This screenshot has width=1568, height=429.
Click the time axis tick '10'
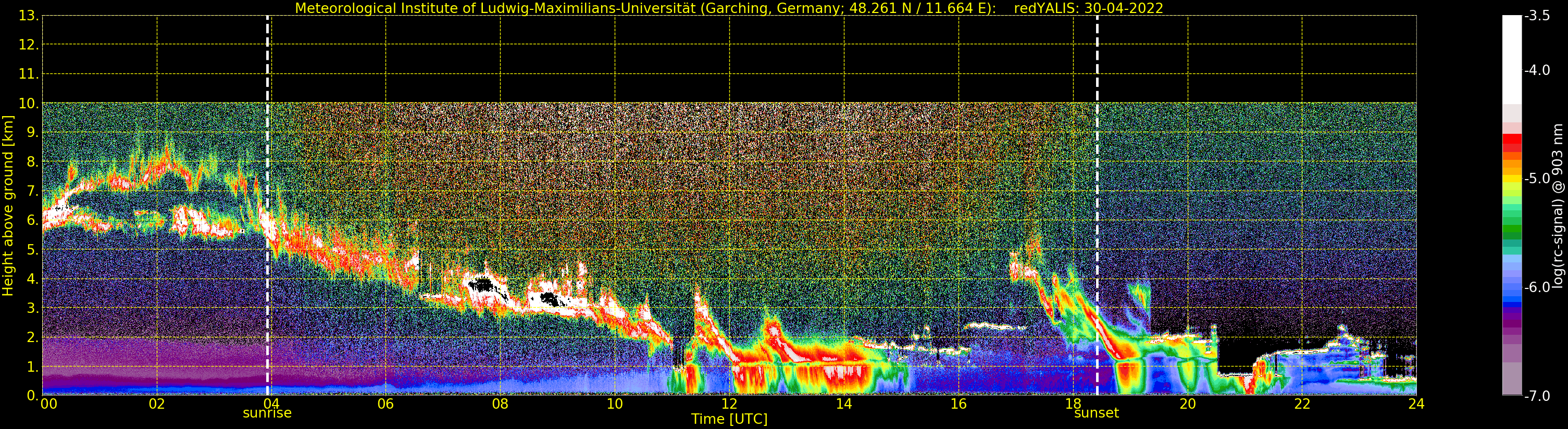[x=615, y=404]
